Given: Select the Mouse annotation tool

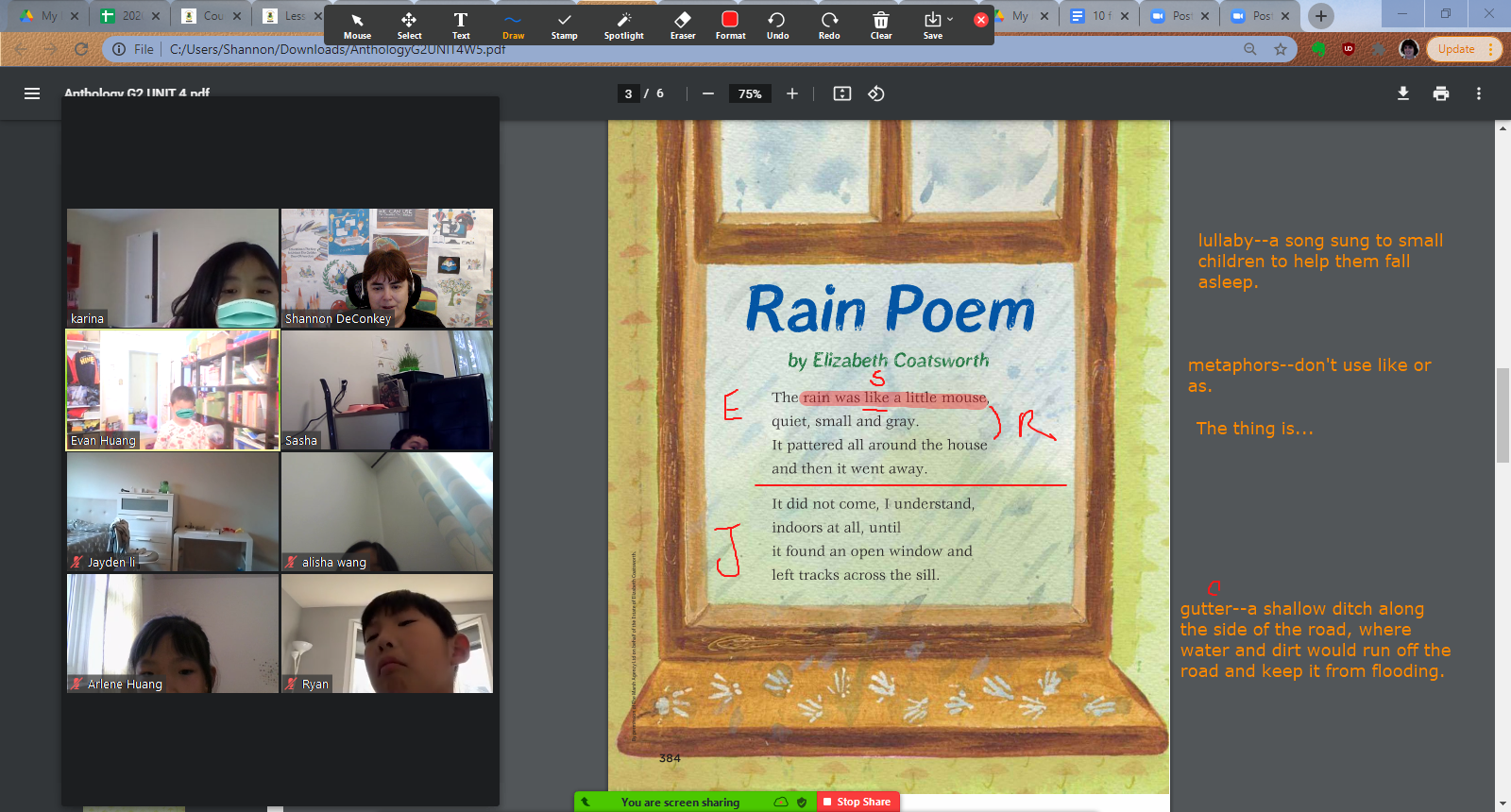Looking at the screenshot, I should [357, 26].
